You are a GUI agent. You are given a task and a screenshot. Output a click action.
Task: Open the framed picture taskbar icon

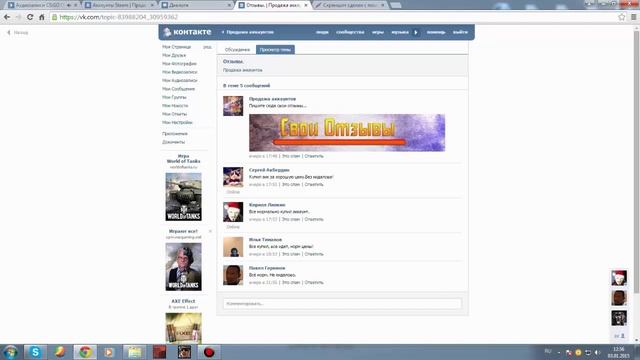[184, 352]
